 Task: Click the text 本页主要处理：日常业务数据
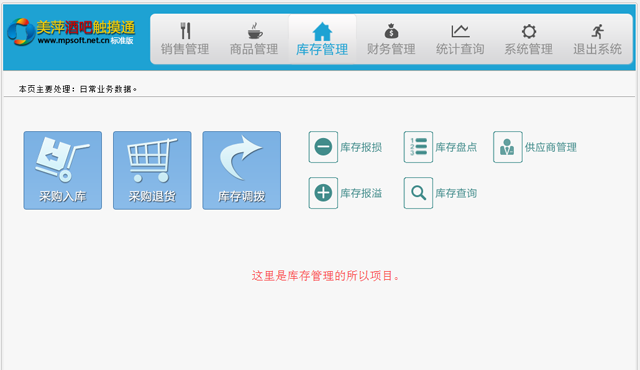click(x=78, y=89)
